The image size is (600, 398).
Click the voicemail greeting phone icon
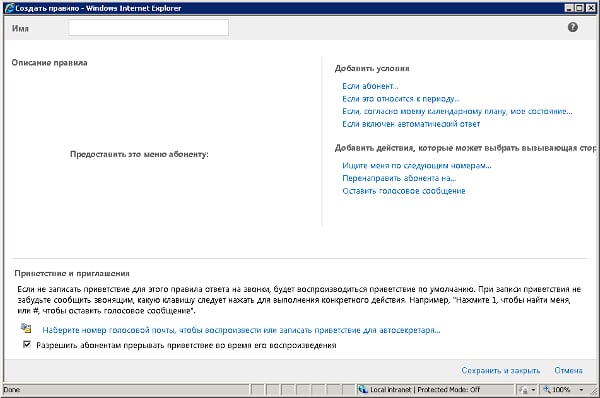[26, 328]
